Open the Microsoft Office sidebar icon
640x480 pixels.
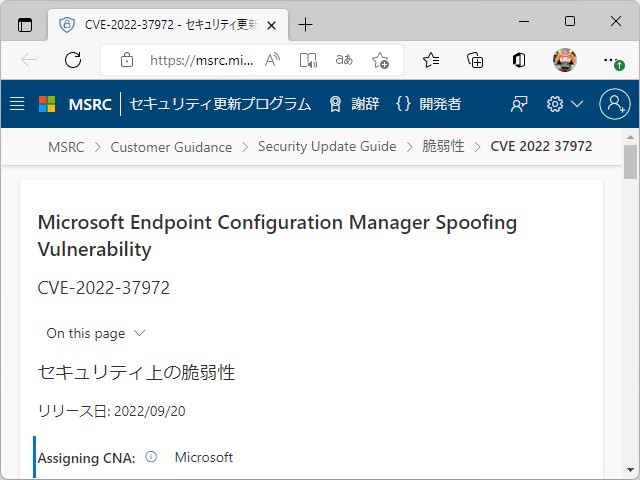click(519, 60)
